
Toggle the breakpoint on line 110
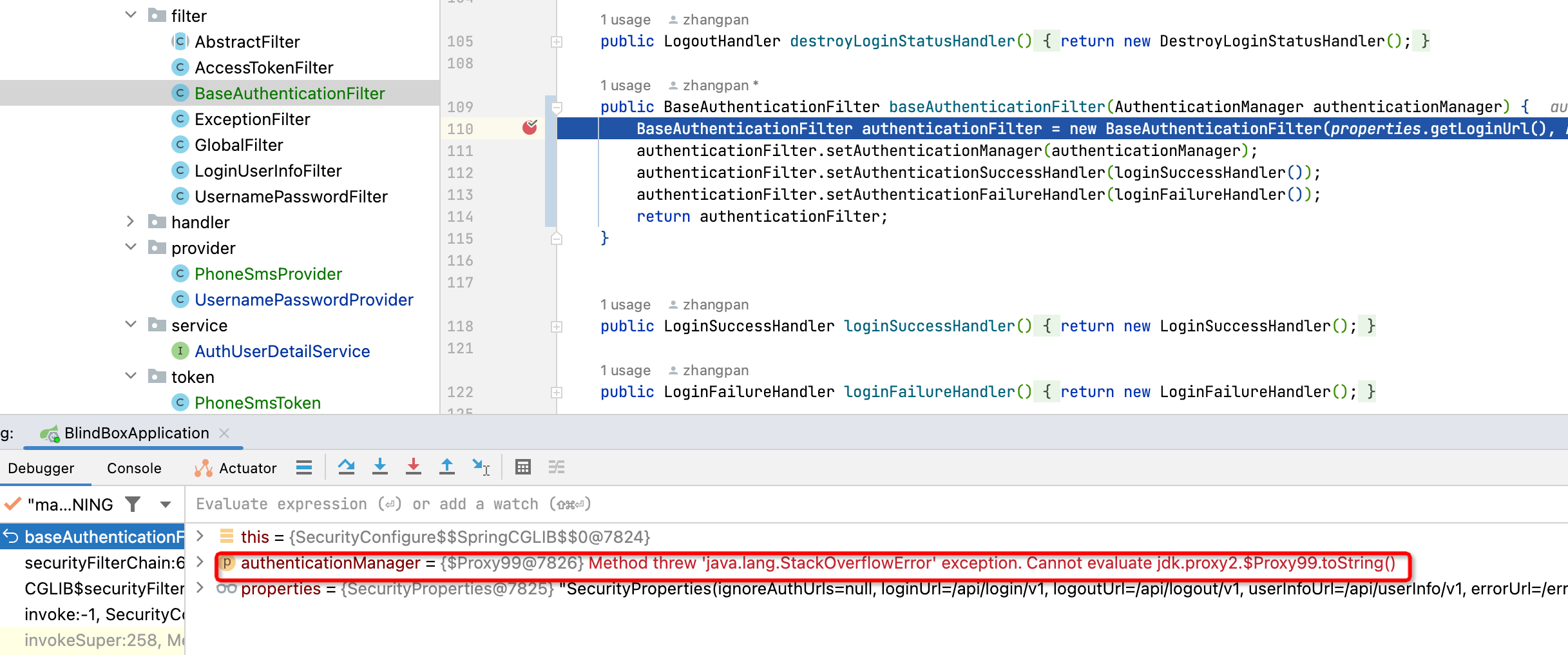pyautogui.click(x=530, y=128)
